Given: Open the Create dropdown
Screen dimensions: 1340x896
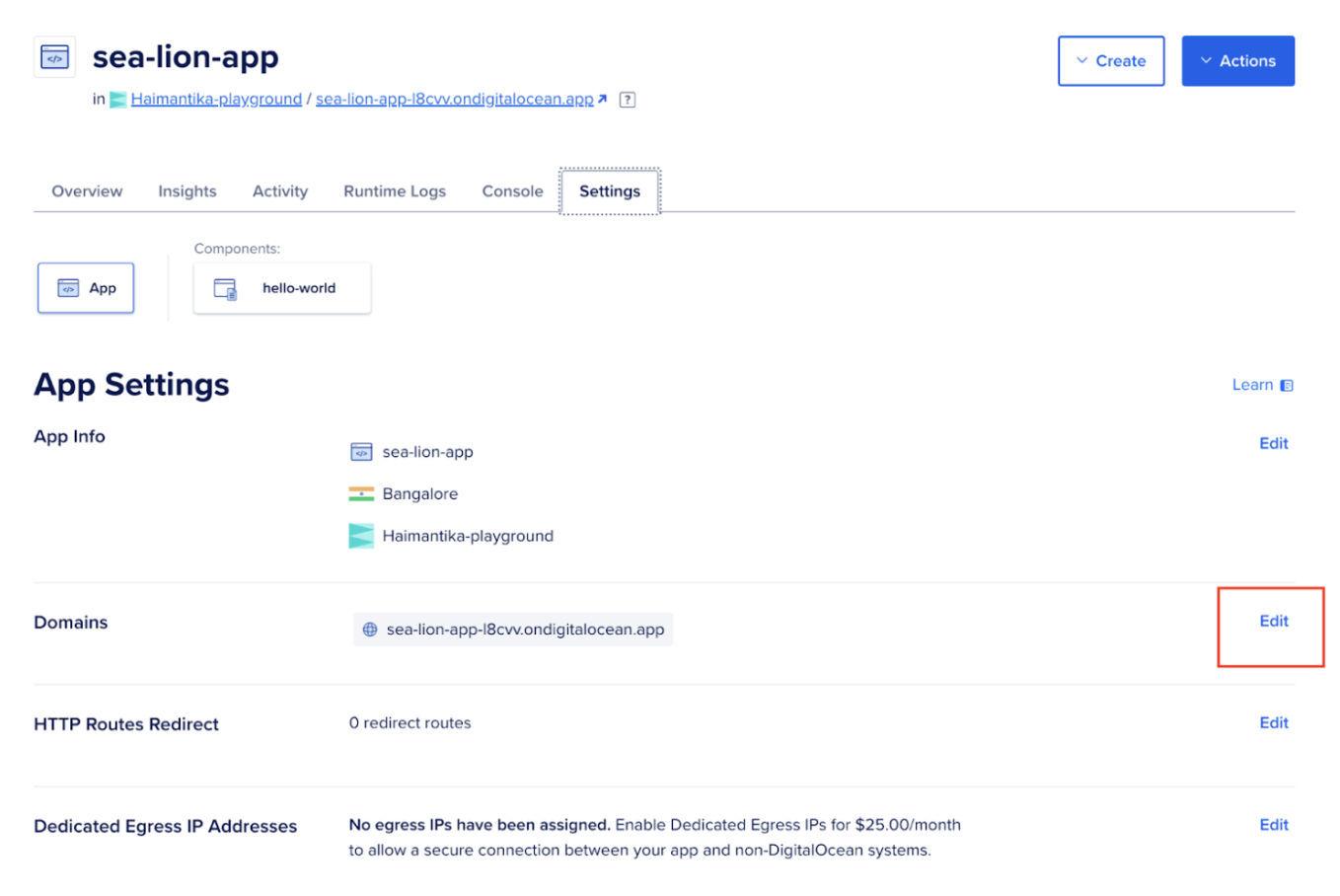Looking at the screenshot, I should pyautogui.click(x=1111, y=61).
